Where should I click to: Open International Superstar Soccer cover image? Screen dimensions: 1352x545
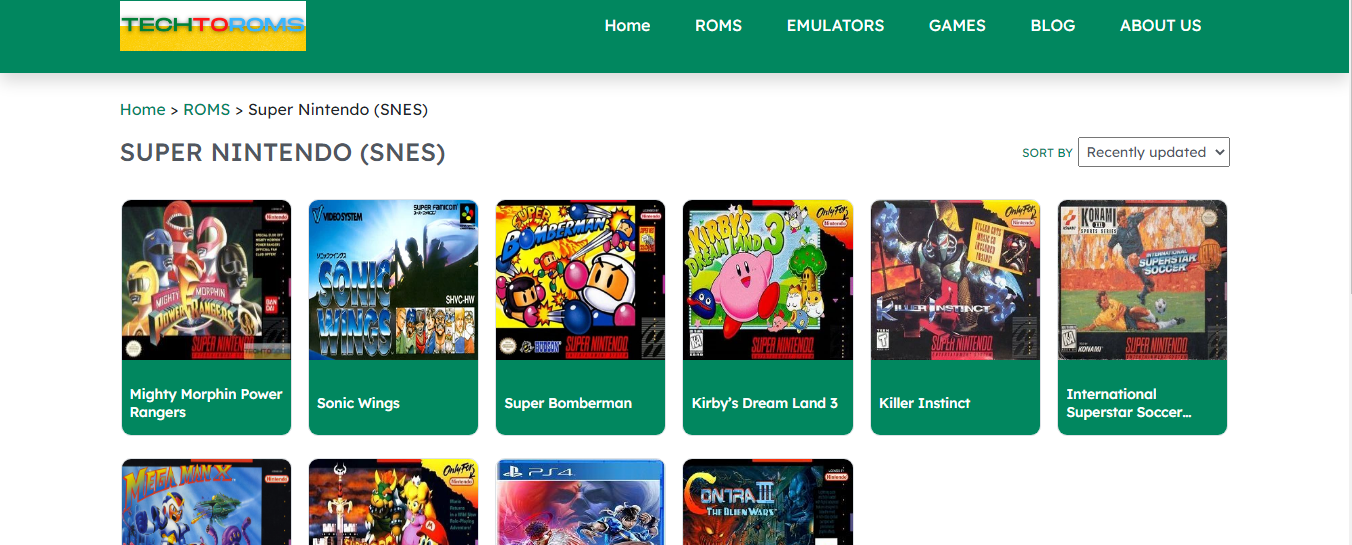pyautogui.click(x=1142, y=280)
